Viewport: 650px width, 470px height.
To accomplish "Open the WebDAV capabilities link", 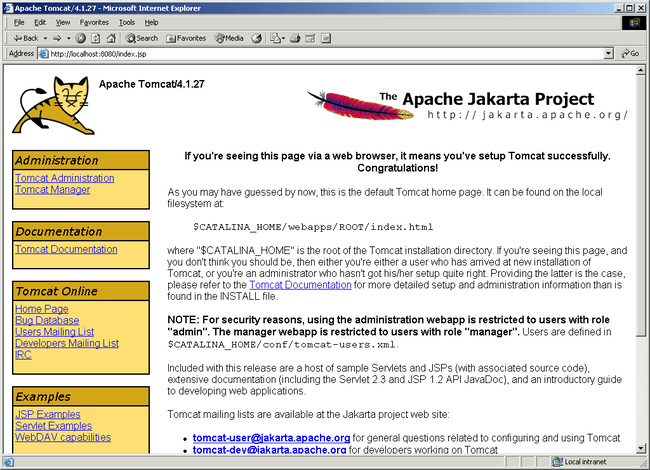I will [x=63, y=437].
